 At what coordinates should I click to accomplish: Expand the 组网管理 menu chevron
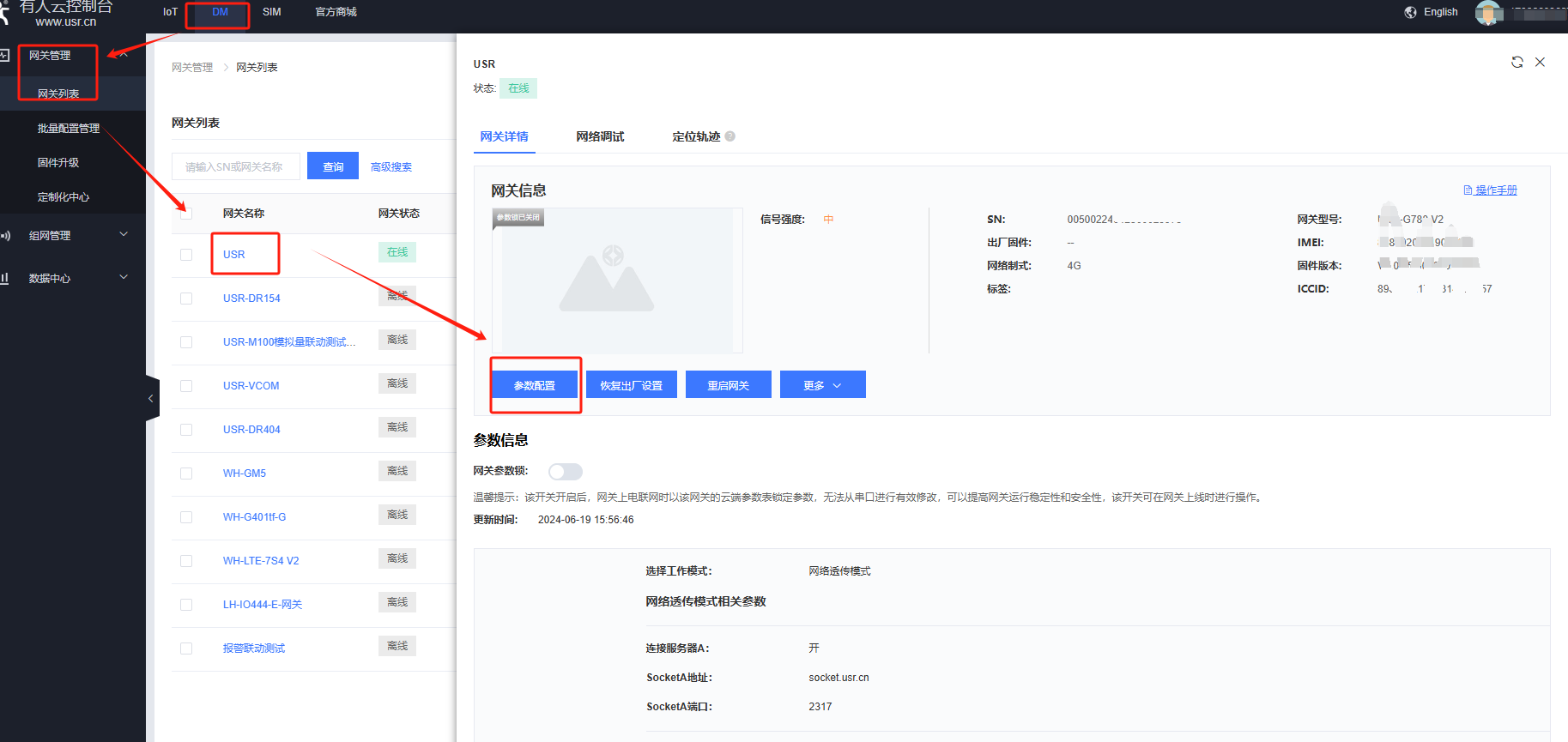(x=124, y=234)
